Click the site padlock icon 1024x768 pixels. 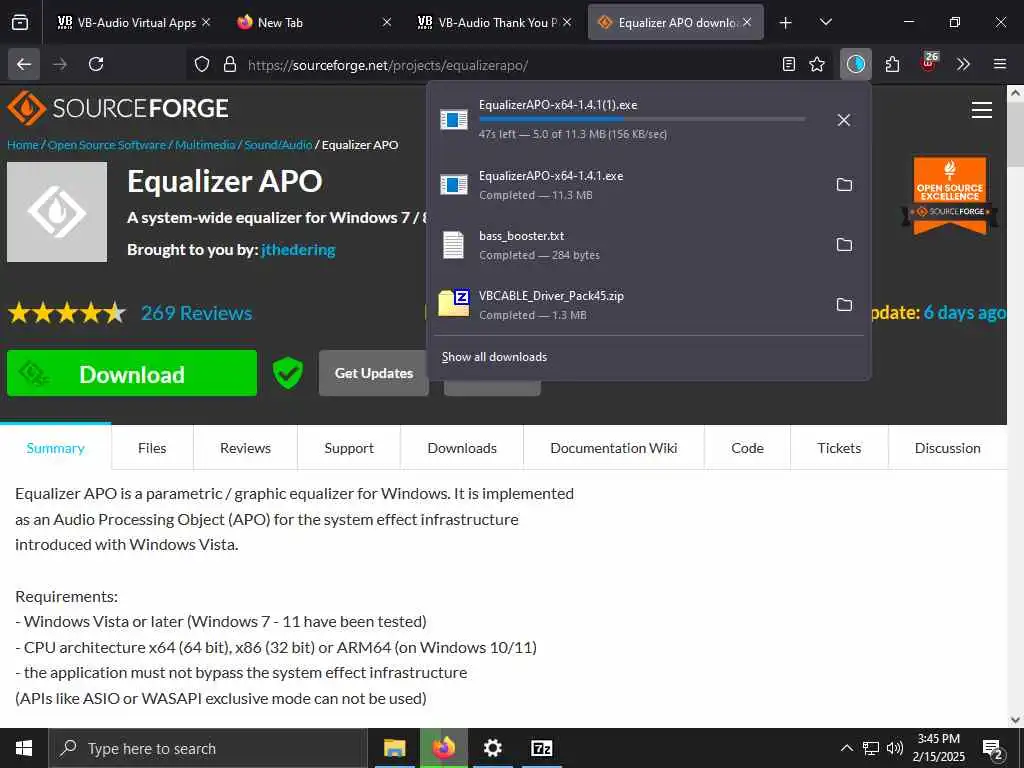[229, 64]
